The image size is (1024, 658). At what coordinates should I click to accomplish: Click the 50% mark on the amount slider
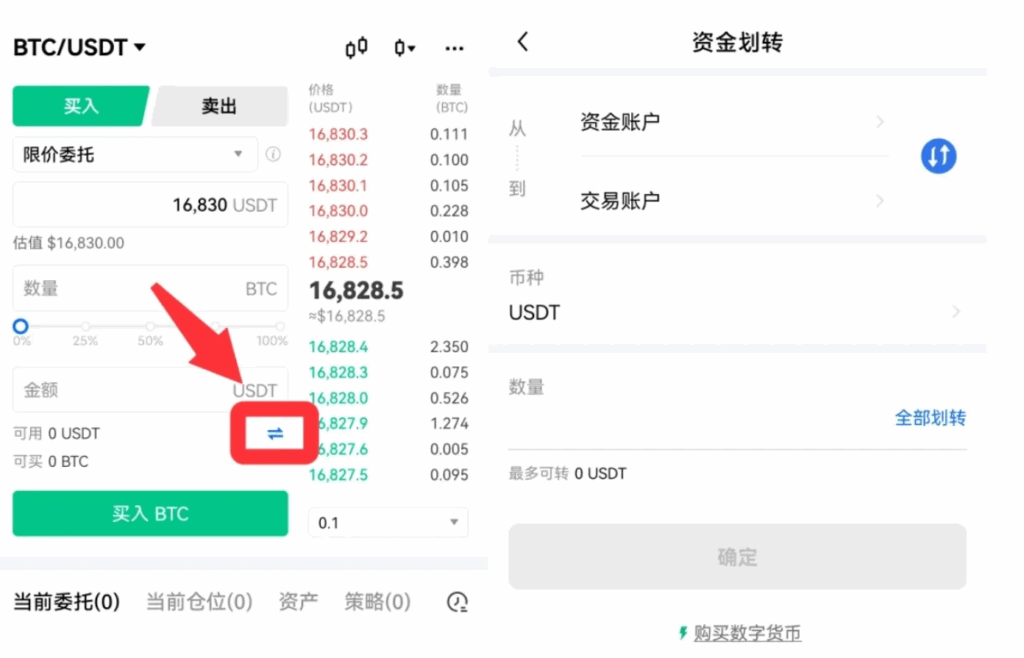pyautogui.click(x=150, y=326)
